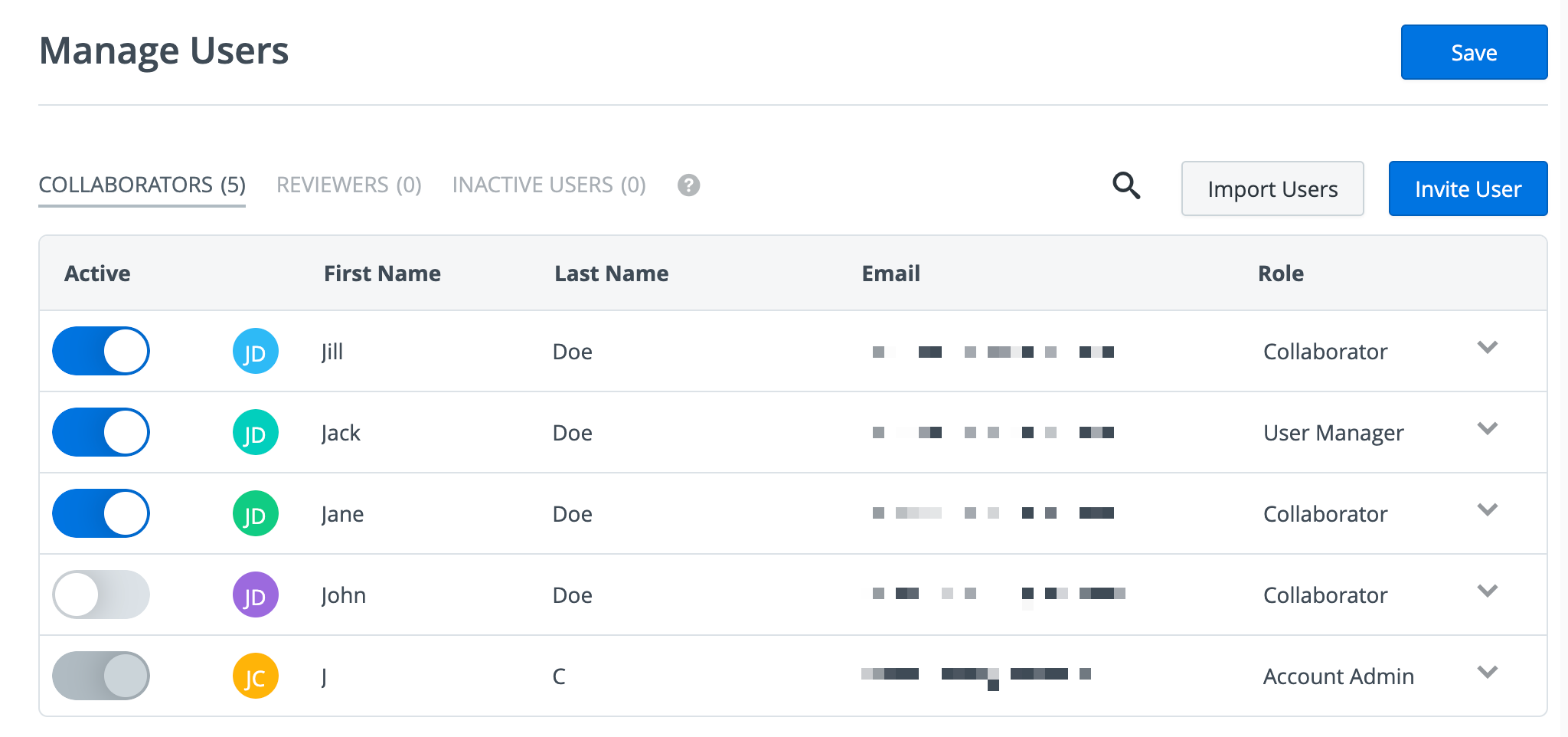This screenshot has height=737, width=1568.
Task: Click John Doe's purple avatar
Action: tap(255, 595)
